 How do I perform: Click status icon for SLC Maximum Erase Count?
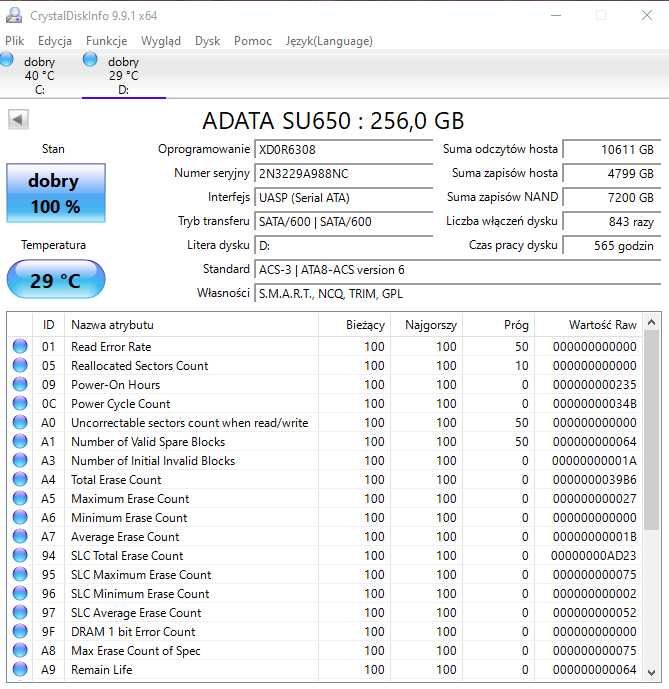pos(20,574)
